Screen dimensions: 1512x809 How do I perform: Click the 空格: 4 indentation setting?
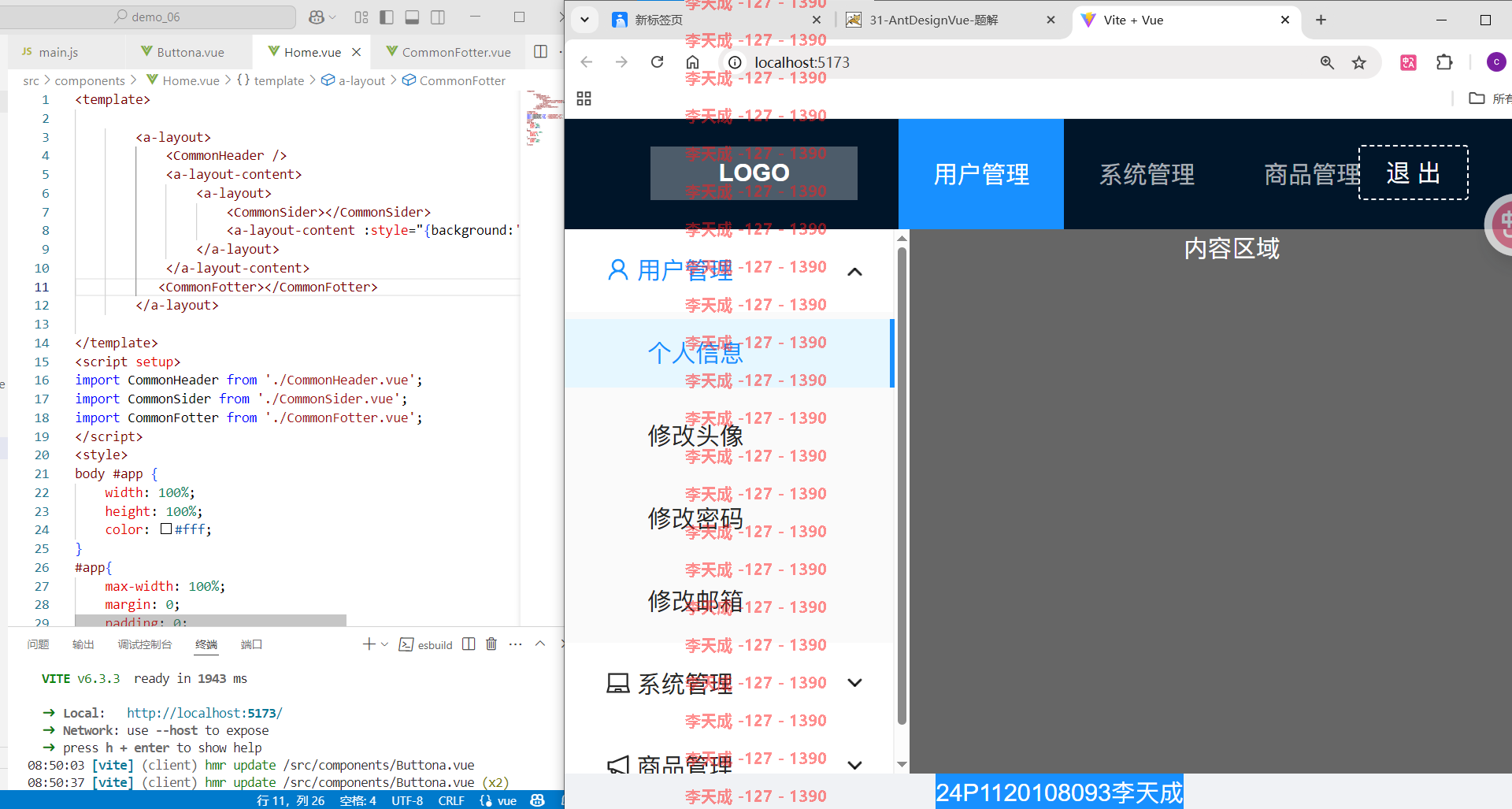point(358,800)
